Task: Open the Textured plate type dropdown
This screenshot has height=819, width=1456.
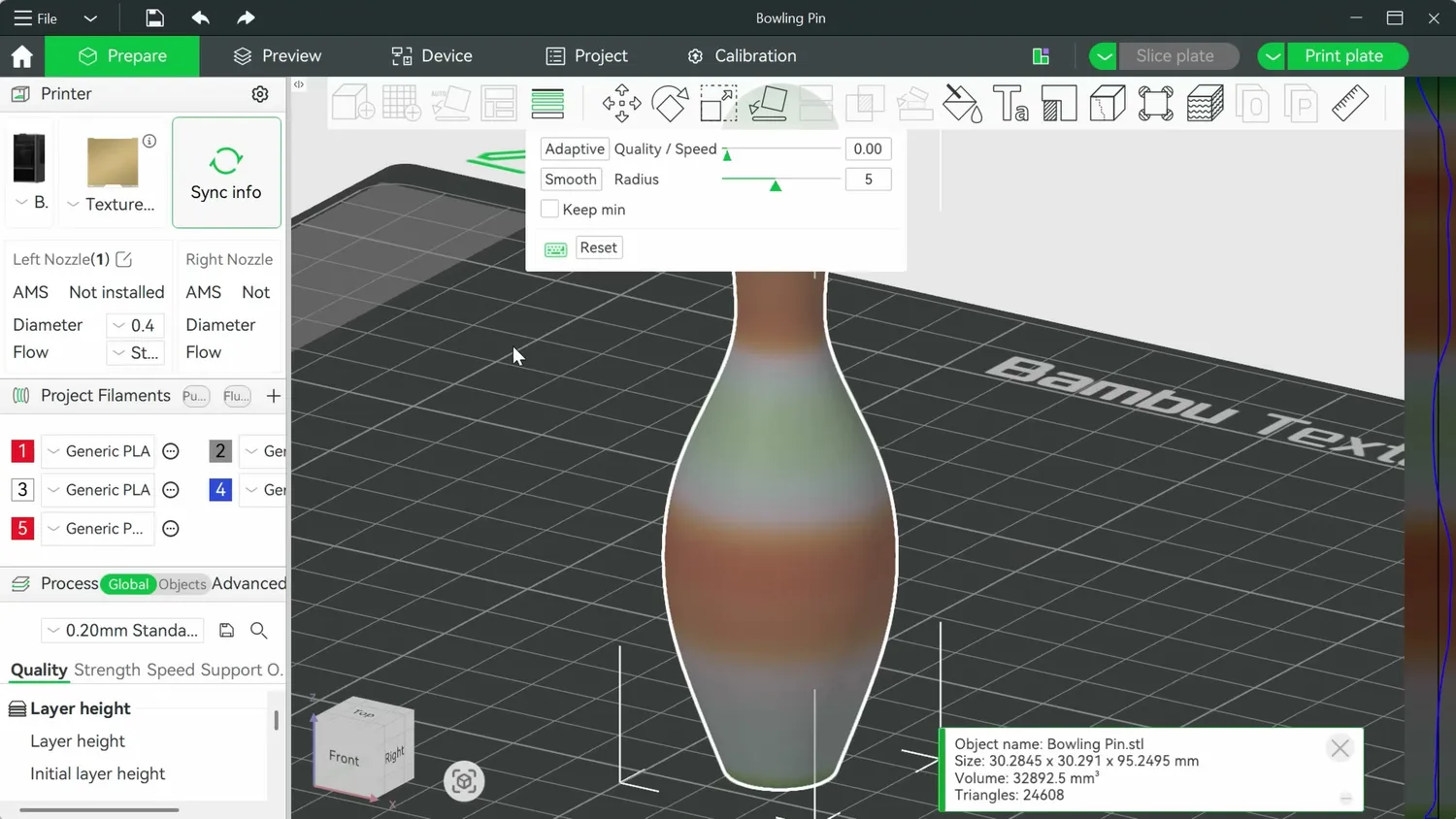Action: click(73, 204)
